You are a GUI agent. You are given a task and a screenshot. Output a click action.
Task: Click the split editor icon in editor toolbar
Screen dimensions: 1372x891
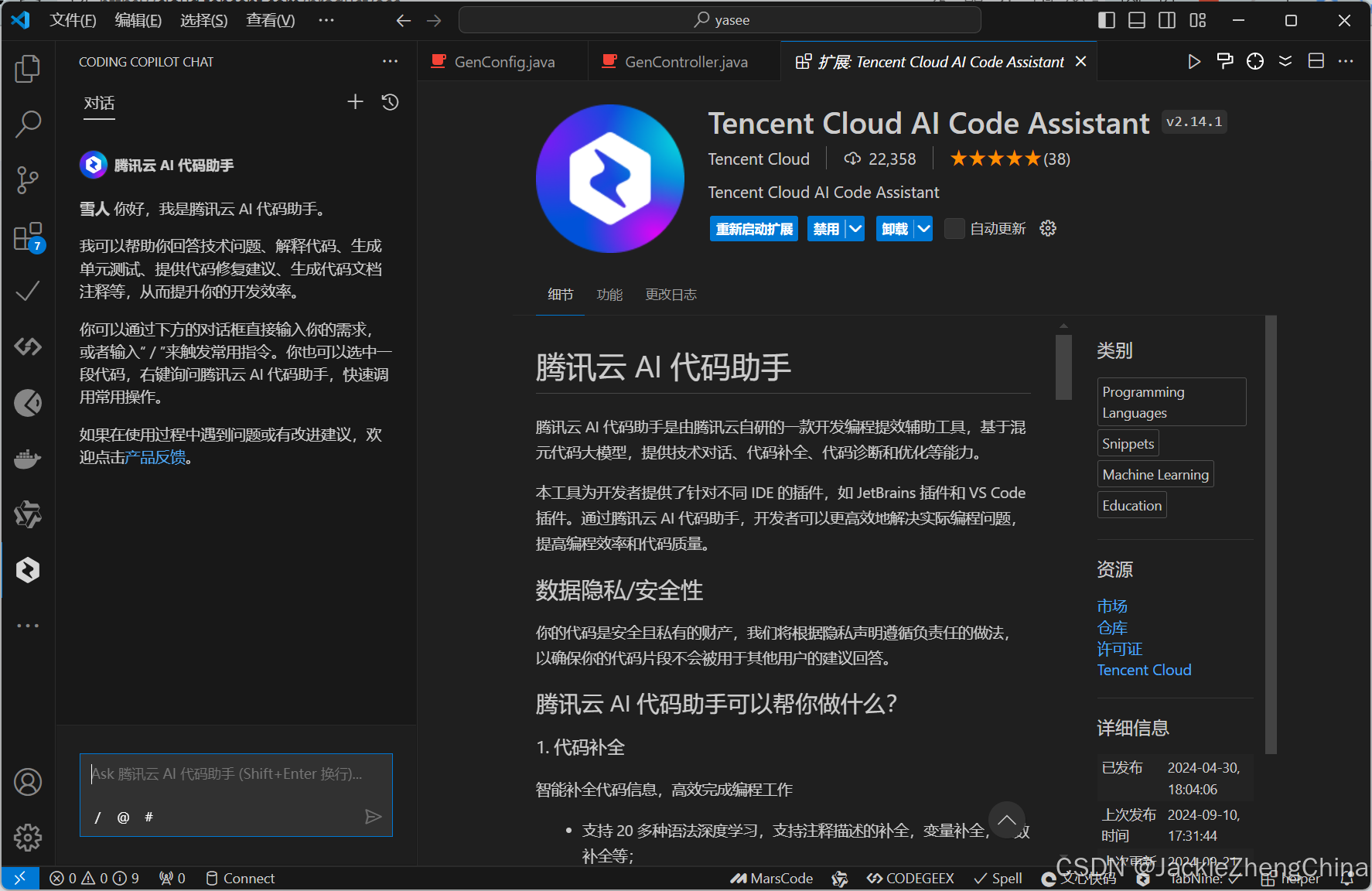[1316, 61]
